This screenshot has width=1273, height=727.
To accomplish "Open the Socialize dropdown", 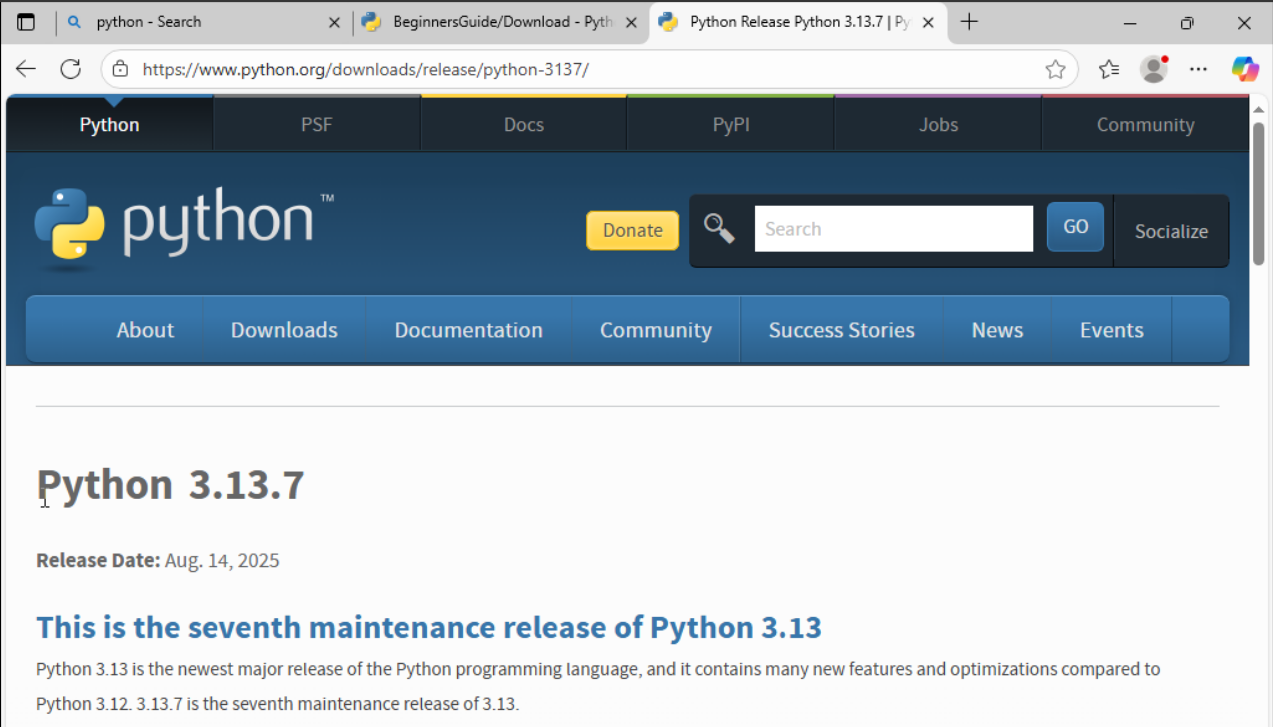I will [1171, 231].
